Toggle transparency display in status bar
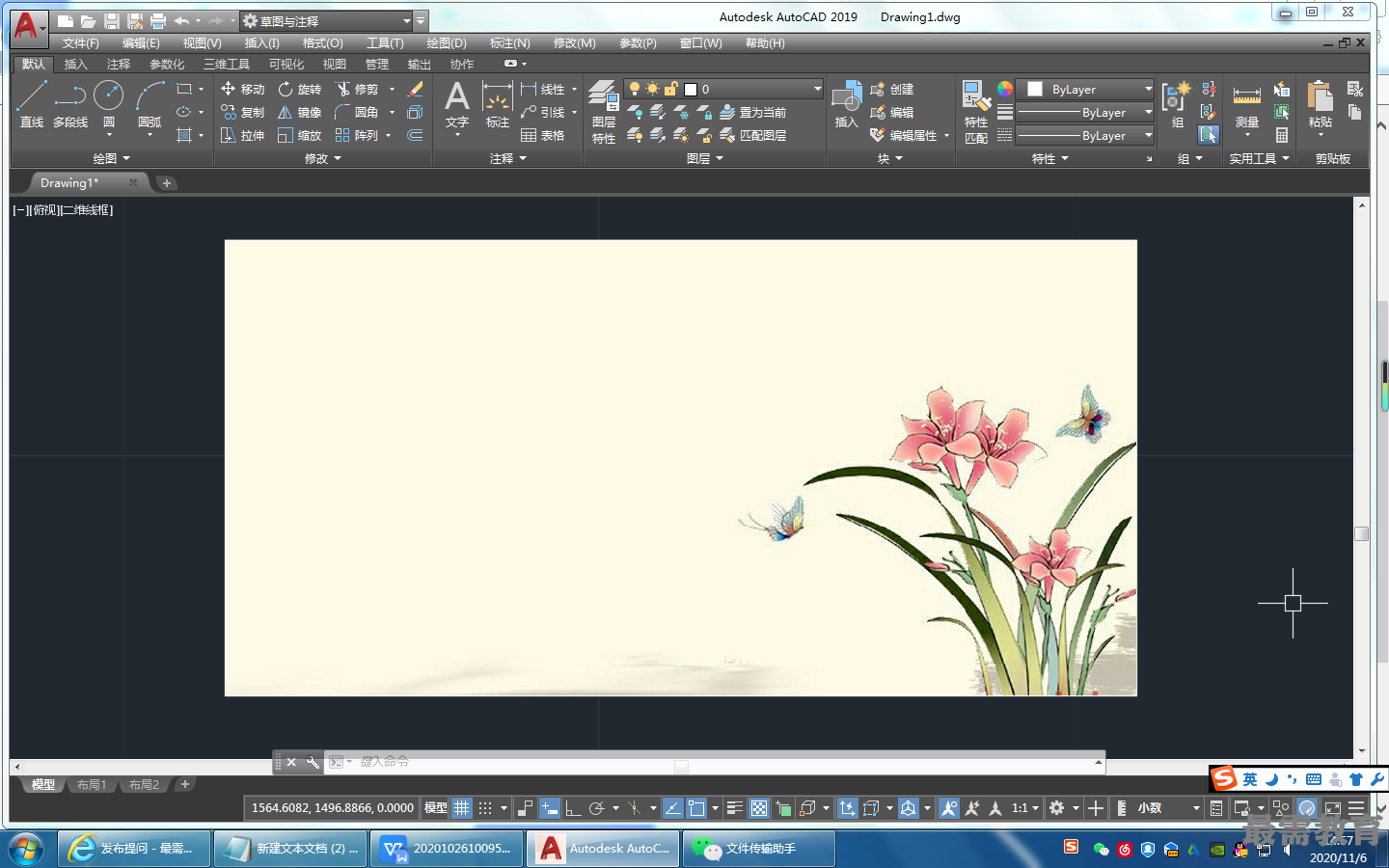This screenshot has height=868, width=1389. pos(759,808)
